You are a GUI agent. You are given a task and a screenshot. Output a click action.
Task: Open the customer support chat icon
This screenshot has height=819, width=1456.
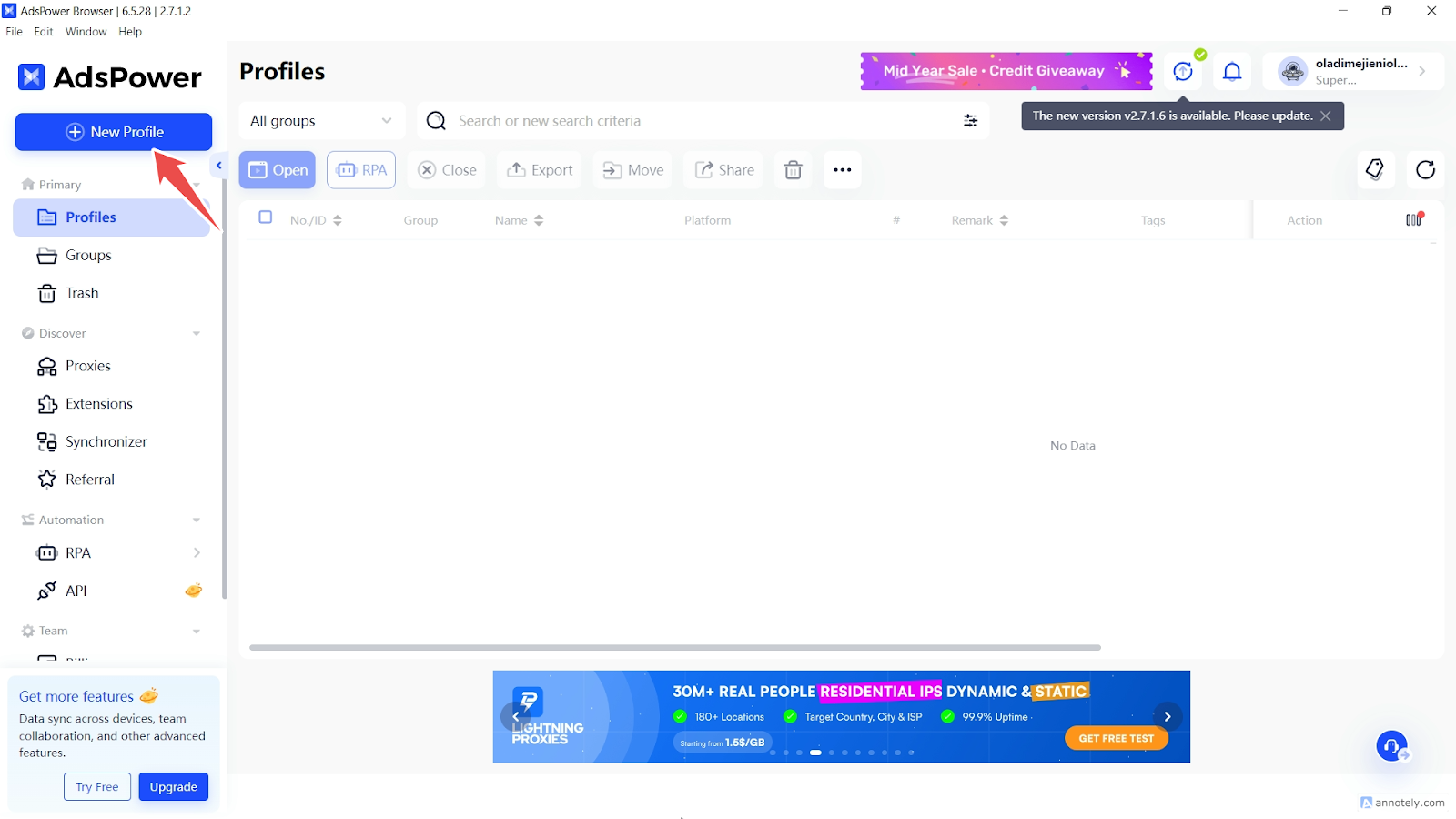point(1391,747)
